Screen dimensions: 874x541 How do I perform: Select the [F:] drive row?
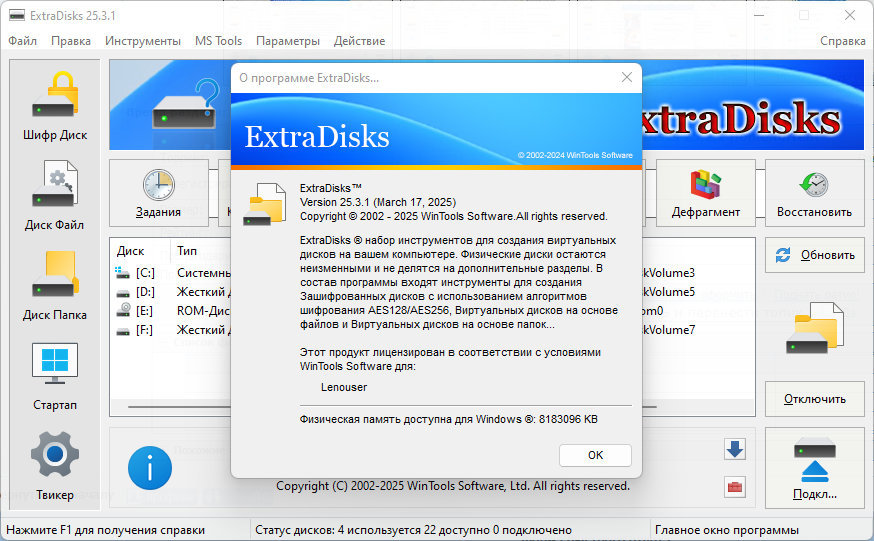[173, 330]
